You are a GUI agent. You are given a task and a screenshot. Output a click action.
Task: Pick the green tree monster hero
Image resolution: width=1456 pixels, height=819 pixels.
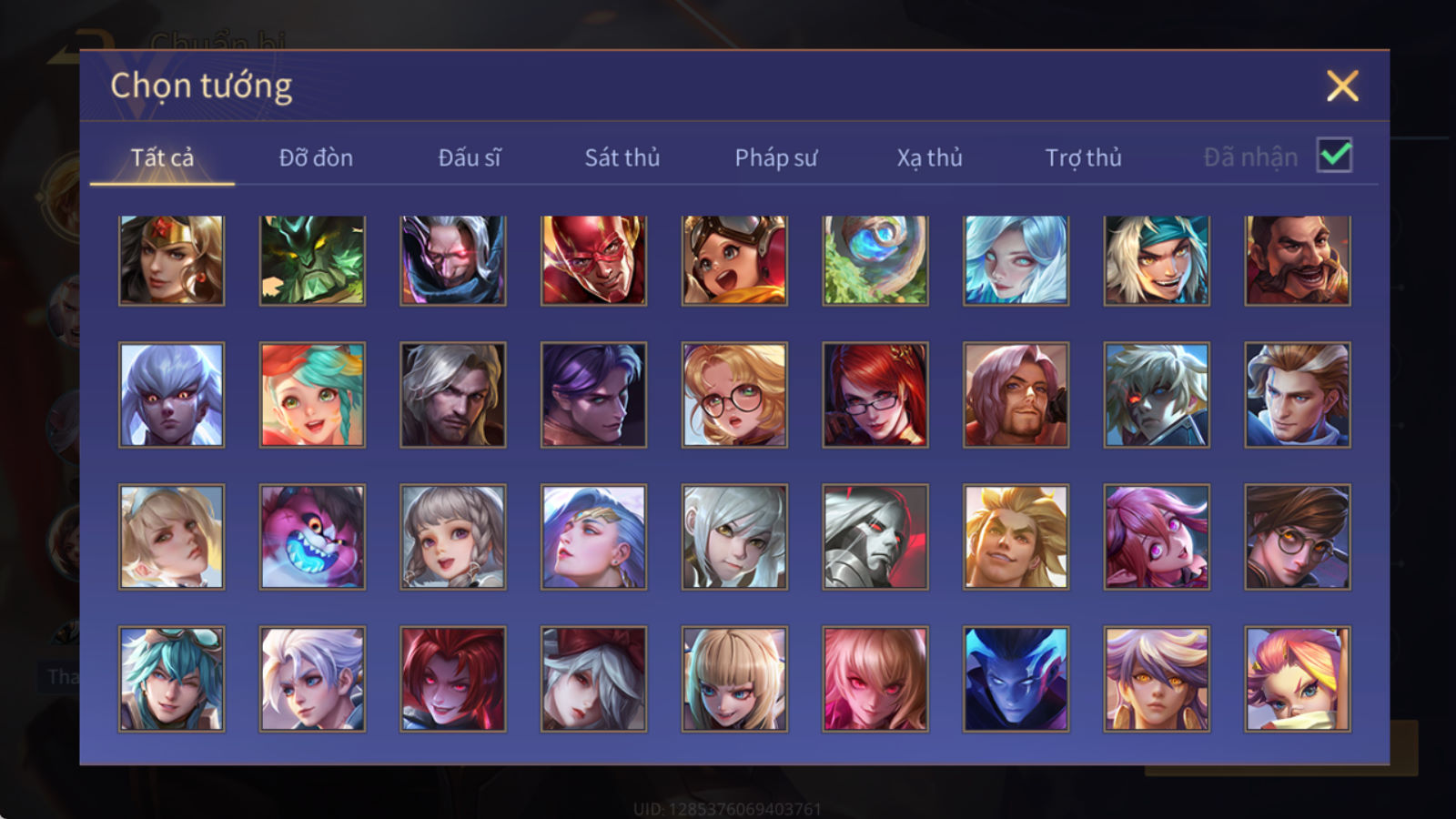click(312, 260)
